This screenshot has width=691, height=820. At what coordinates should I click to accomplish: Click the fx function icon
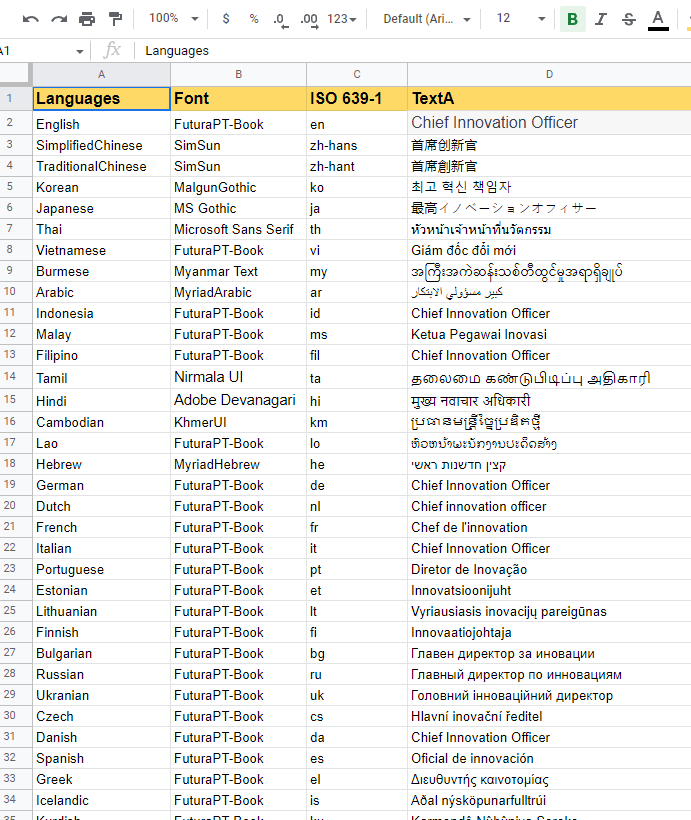112,51
